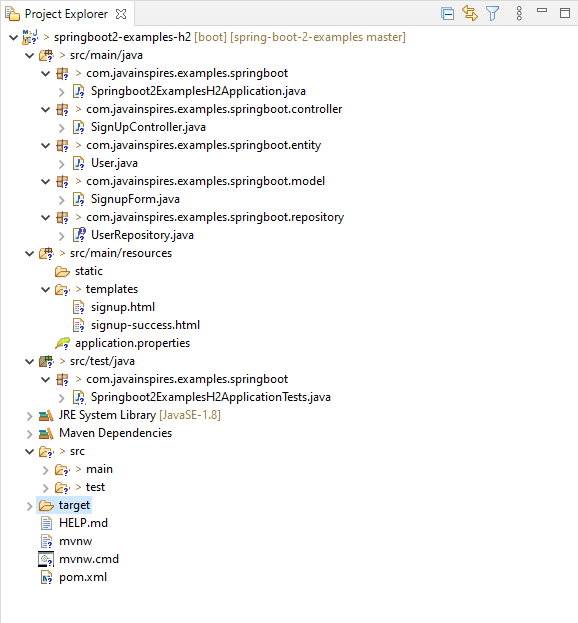Click the signup-success.html file icon

(x=79, y=325)
